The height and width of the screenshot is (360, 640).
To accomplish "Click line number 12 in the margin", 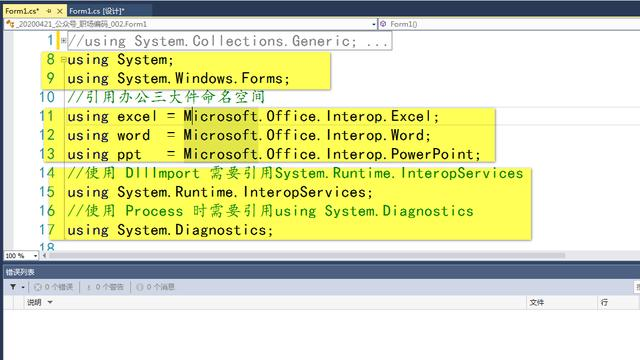I will click(x=47, y=135).
